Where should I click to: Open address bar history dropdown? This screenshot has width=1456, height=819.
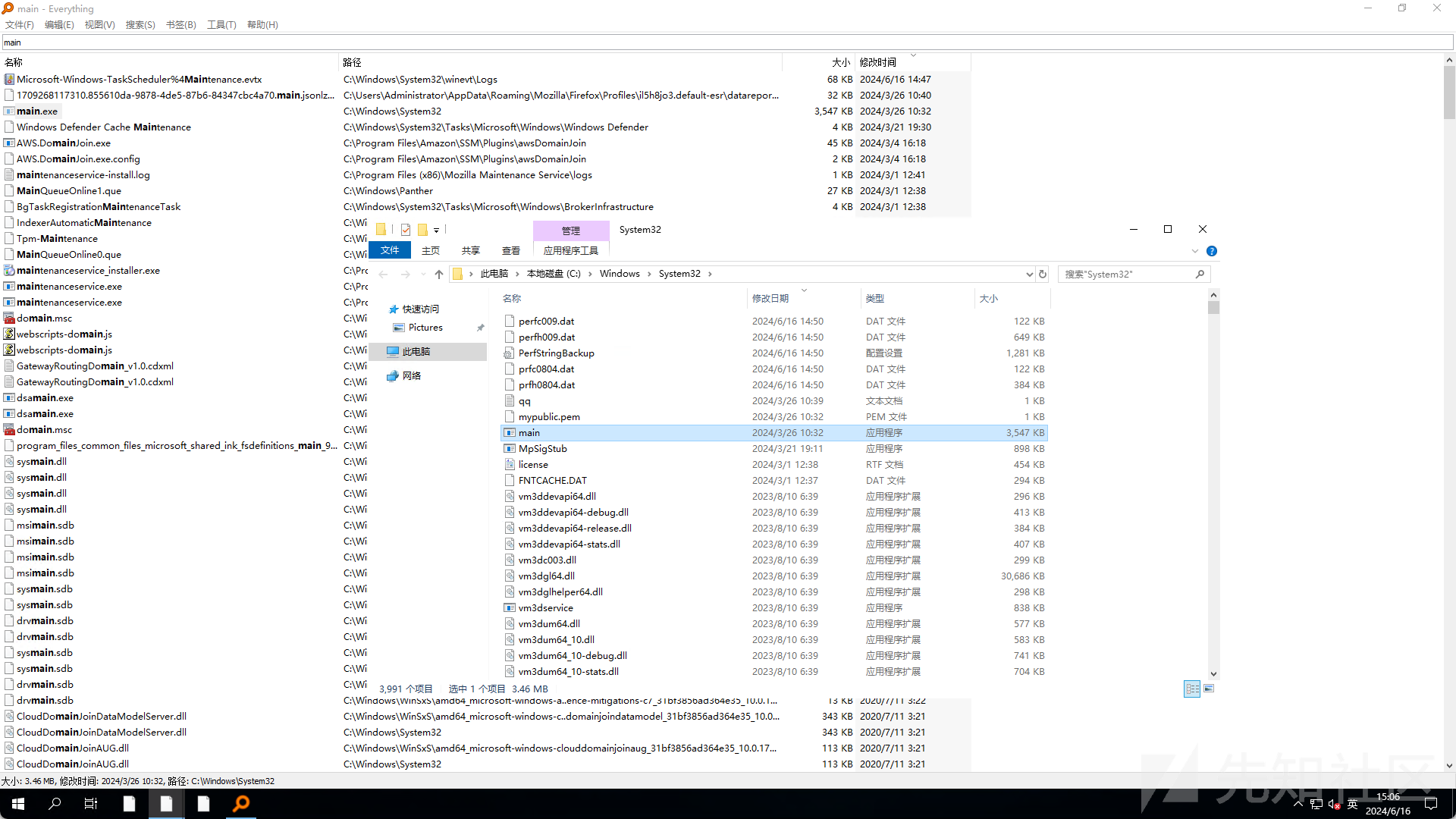coord(1029,274)
